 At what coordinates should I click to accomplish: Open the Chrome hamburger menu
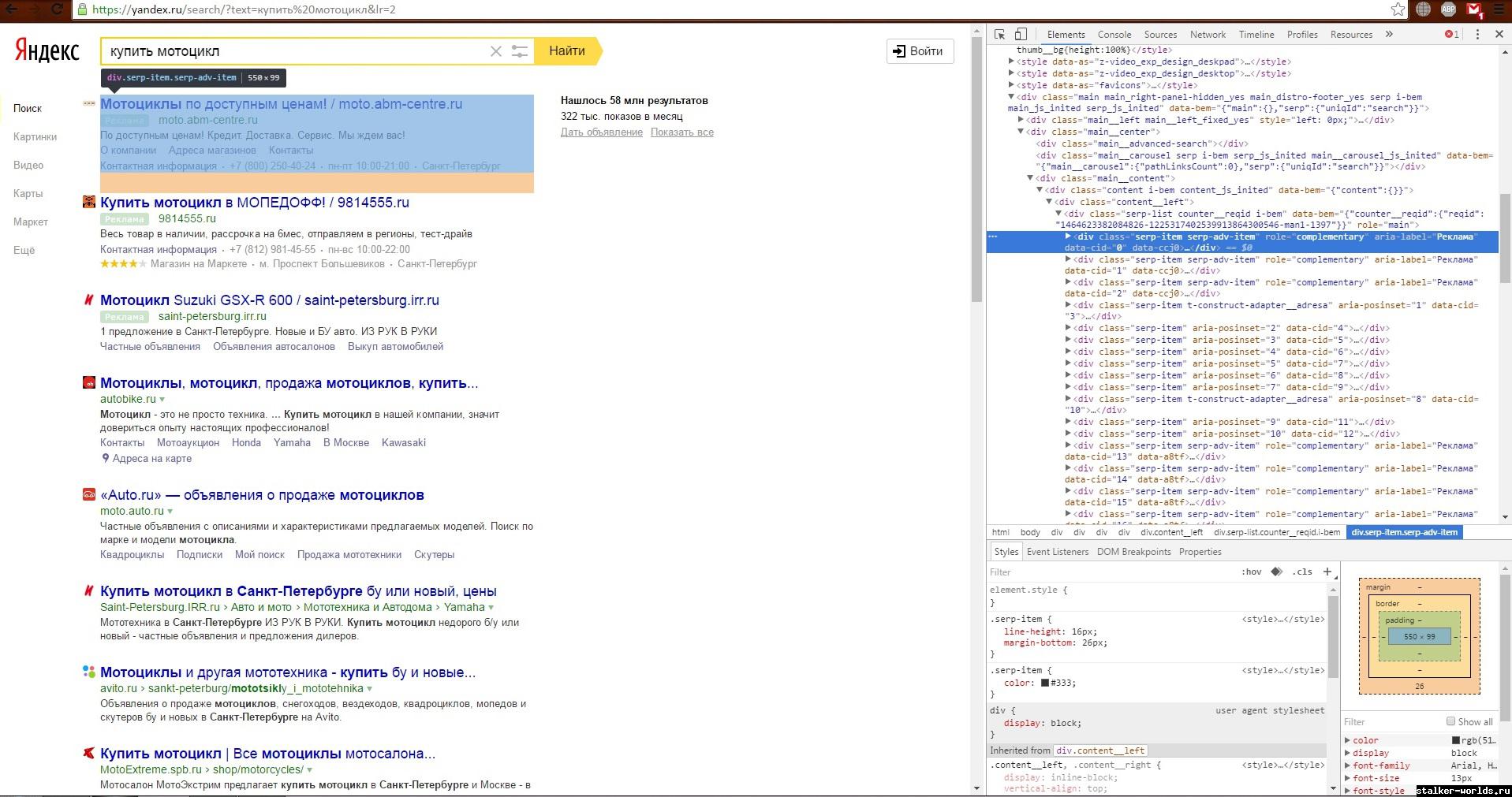pyautogui.click(x=1499, y=9)
